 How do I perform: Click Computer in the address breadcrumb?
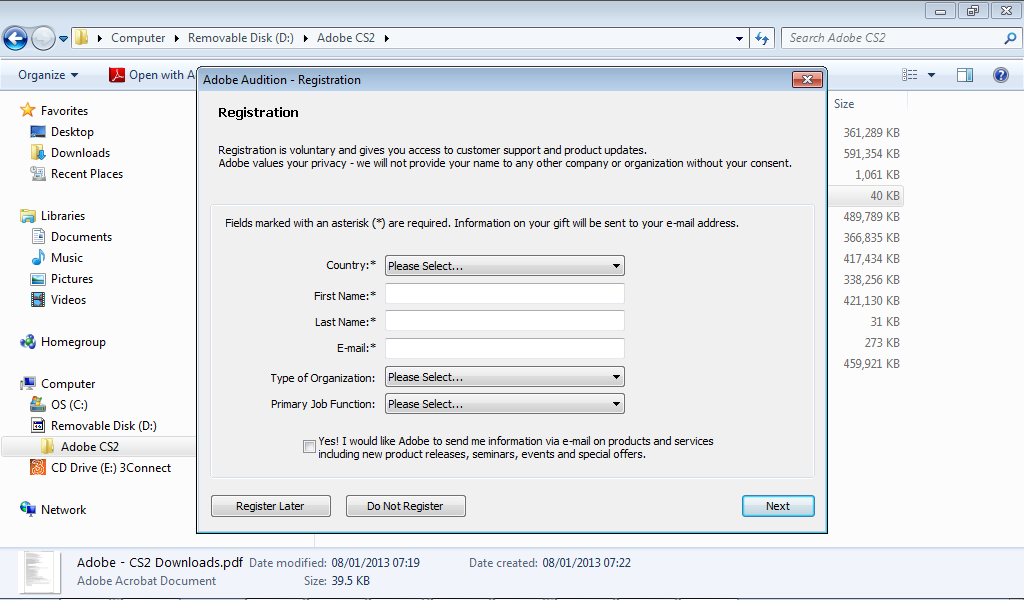(138, 39)
